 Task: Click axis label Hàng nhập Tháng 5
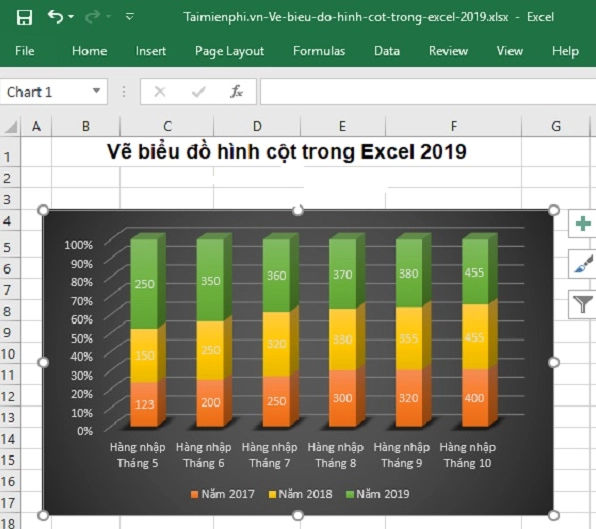(138, 455)
